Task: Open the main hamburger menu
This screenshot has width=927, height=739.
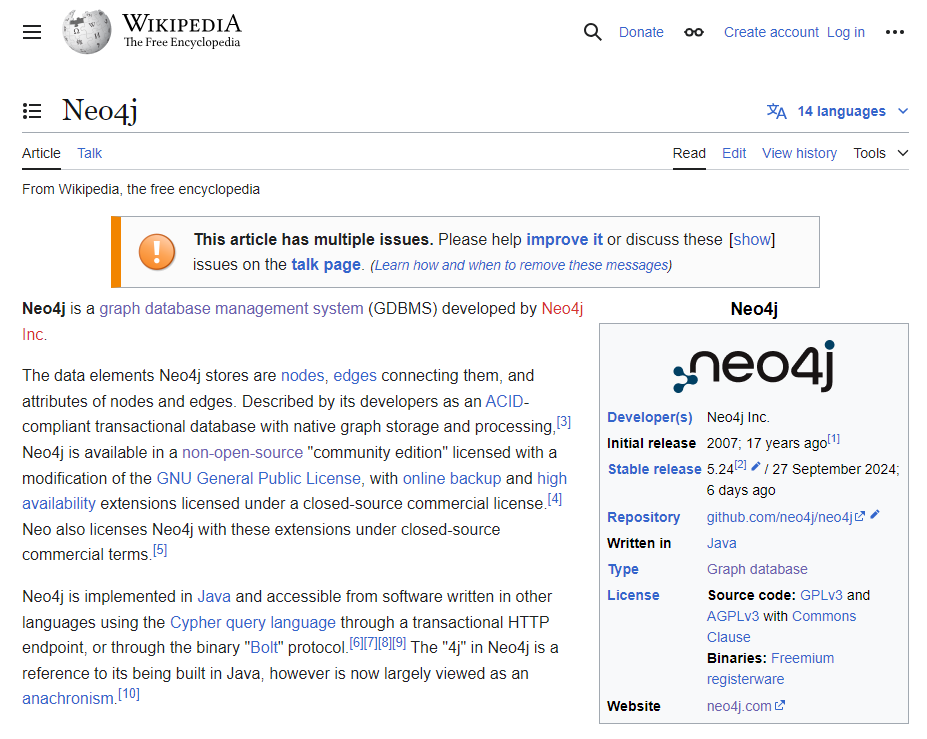Action: (x=32, y=32)
